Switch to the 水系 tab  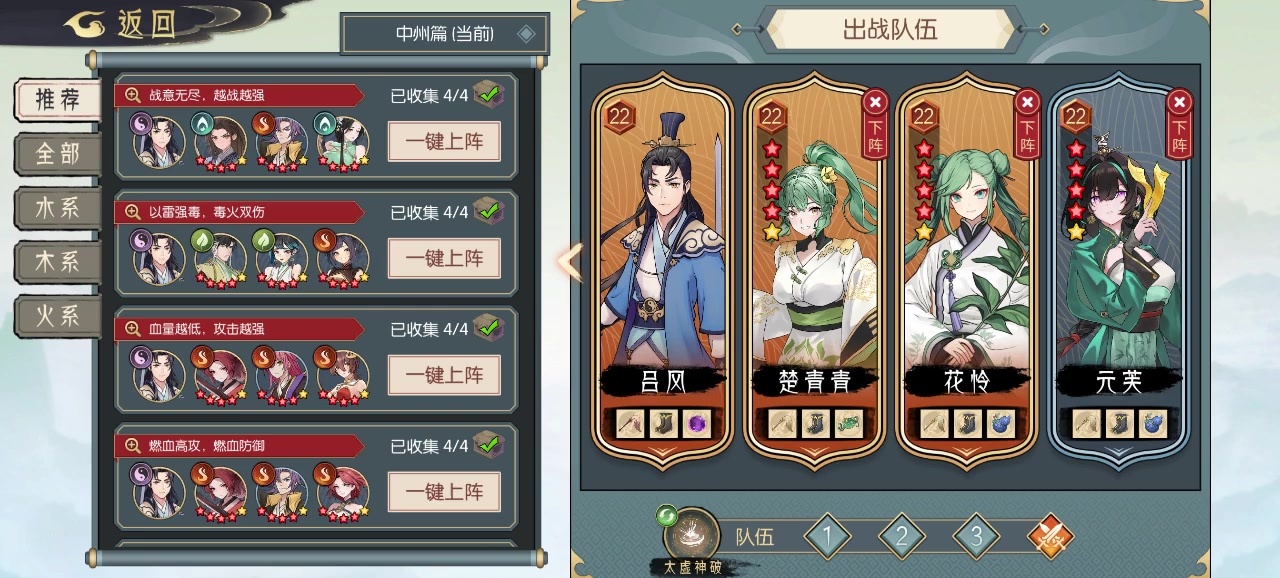pyautogui.click(x=58, y=208)
